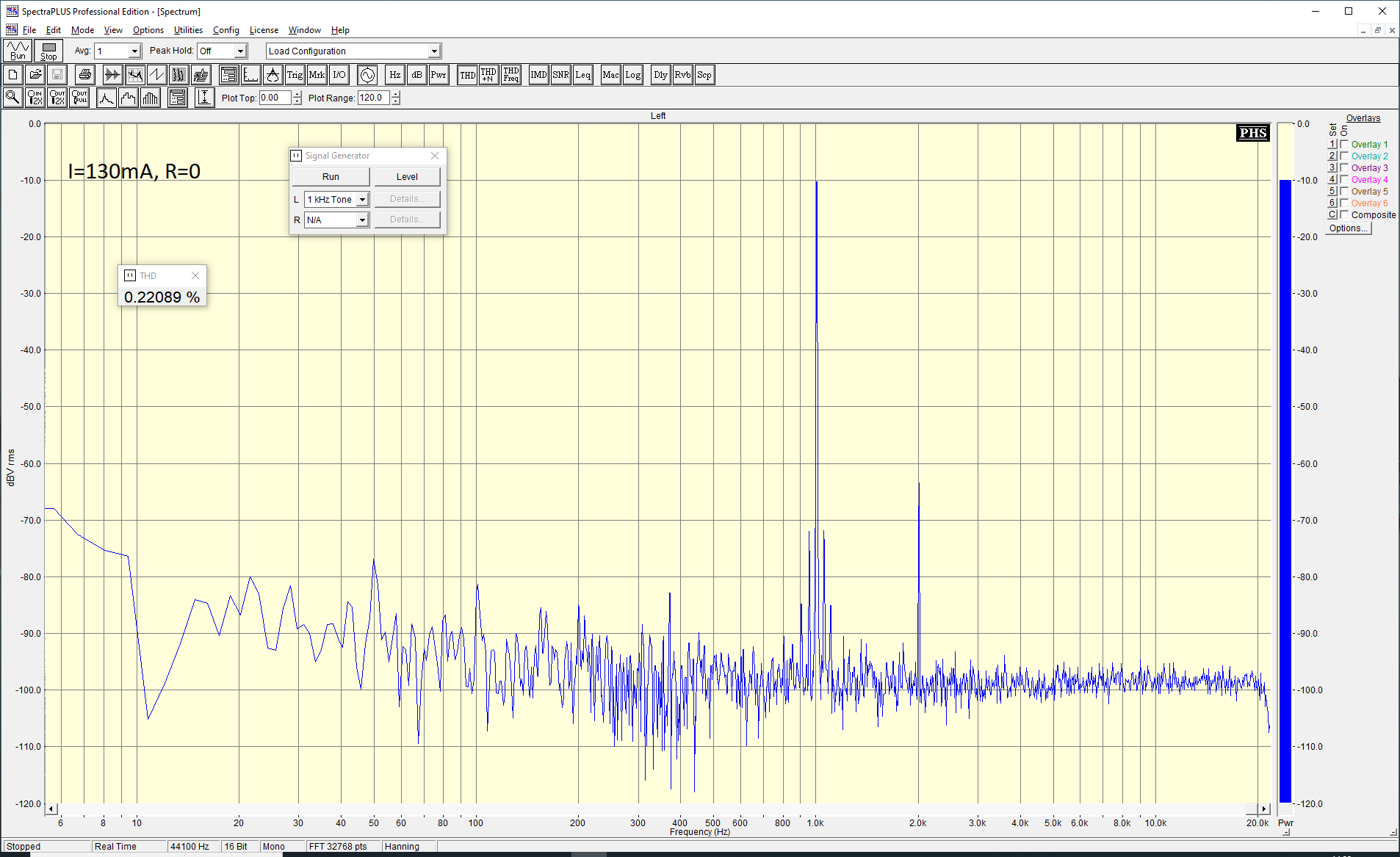Open the Utilities menu
Screen dimensions: 1400x857
pyautogui.click(x=188, y=30)
